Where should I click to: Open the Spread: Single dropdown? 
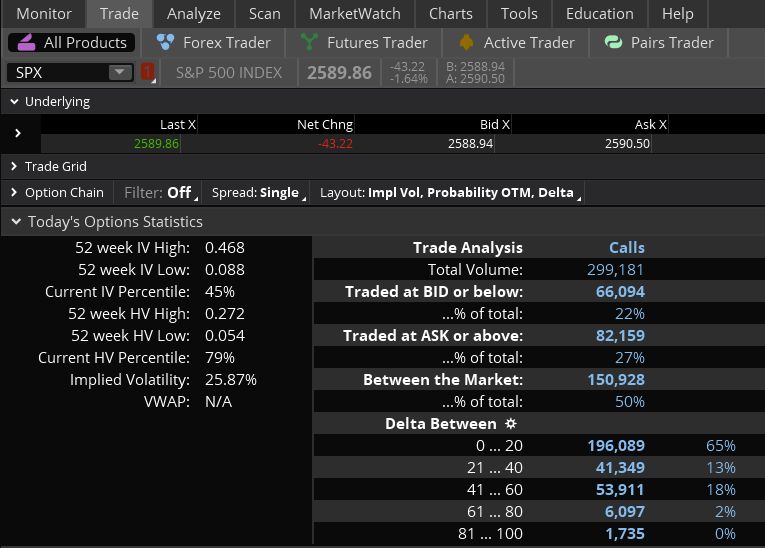258,193
